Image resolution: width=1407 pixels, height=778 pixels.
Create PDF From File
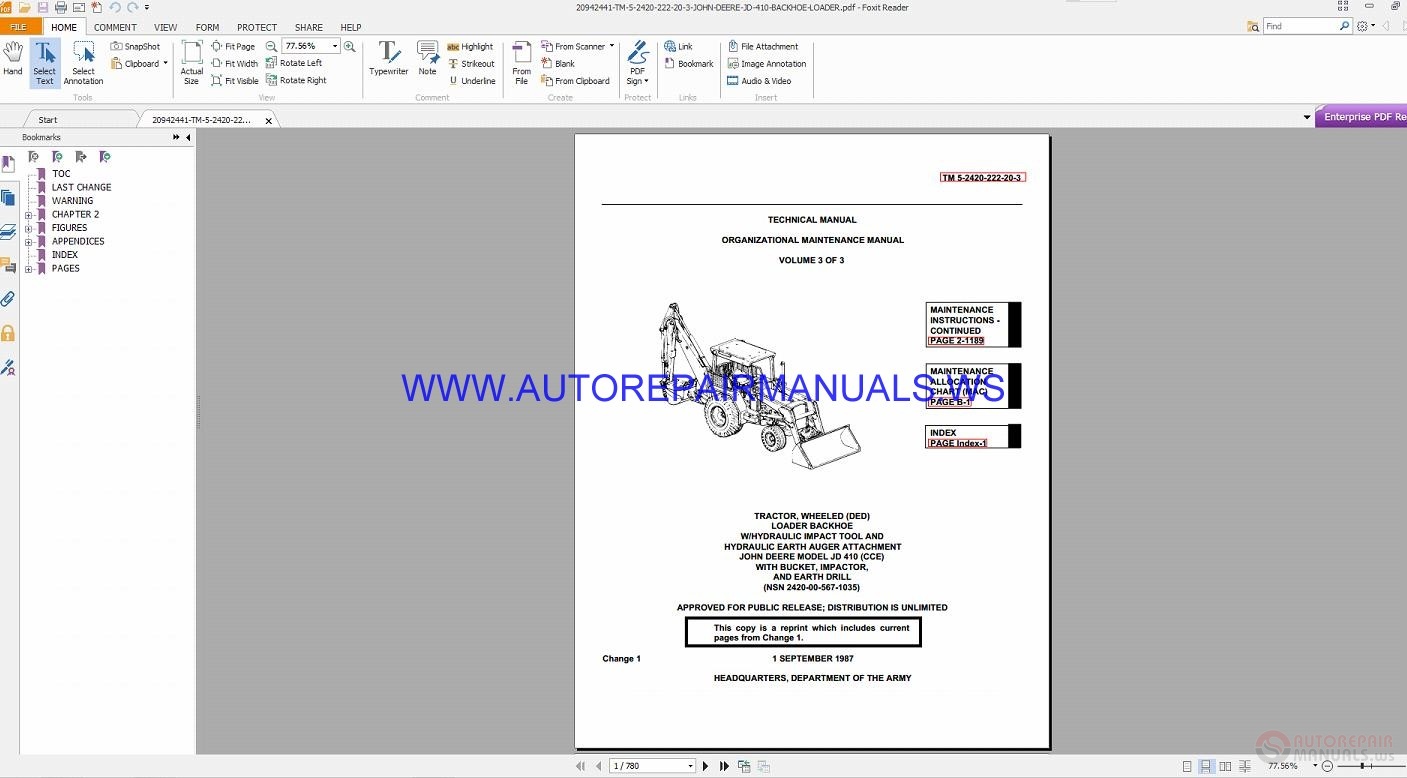(521, 63)
